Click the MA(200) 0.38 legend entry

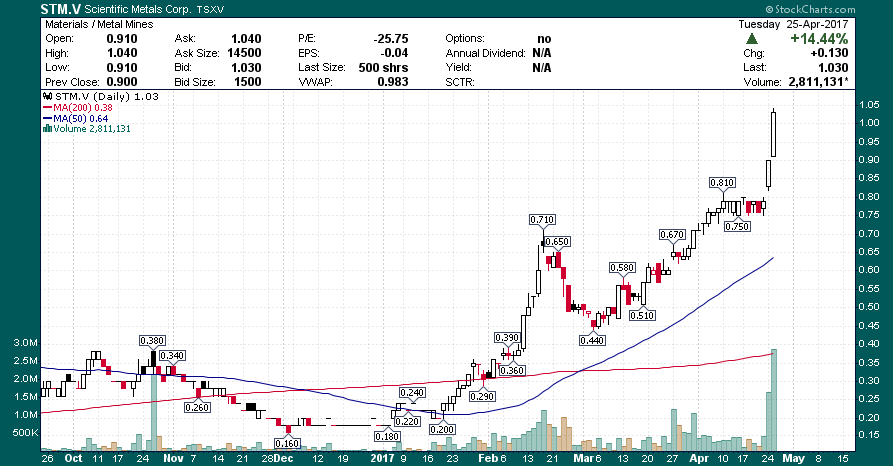(78, 108)
